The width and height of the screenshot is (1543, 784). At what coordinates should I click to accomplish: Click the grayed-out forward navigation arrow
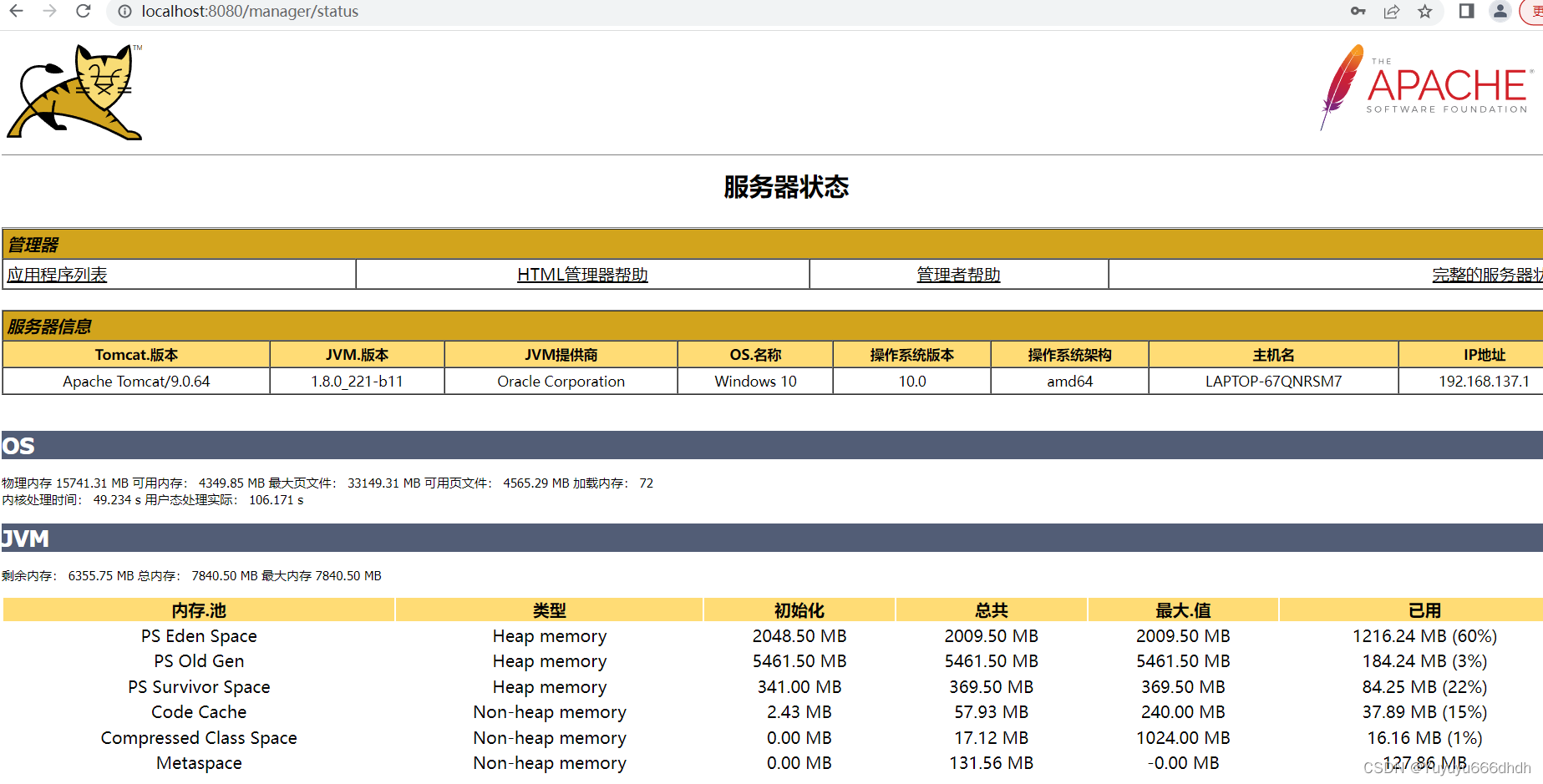click(49, 12)
